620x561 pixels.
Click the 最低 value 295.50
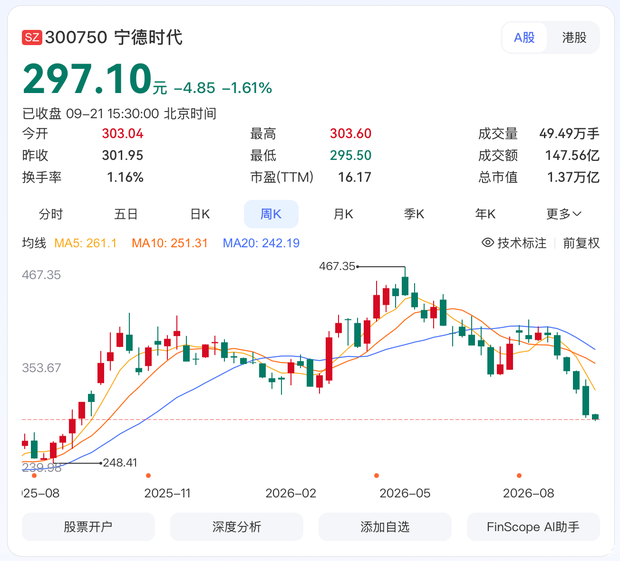click(x=351, y=155)
